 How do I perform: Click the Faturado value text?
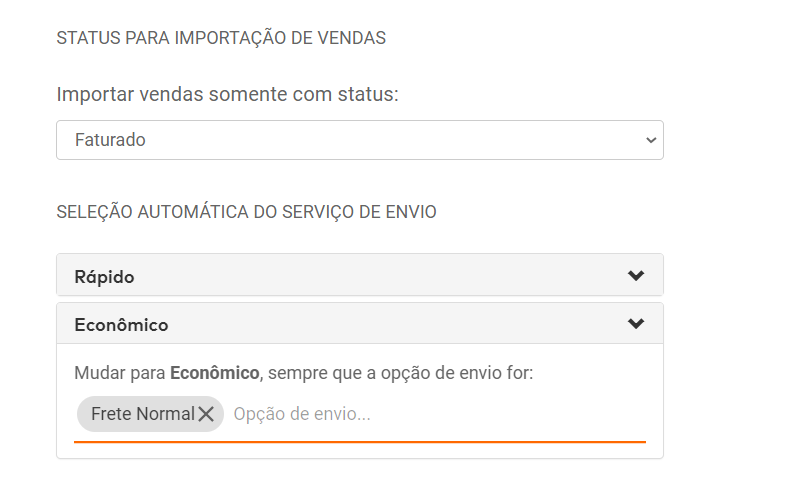pos(110,140)
